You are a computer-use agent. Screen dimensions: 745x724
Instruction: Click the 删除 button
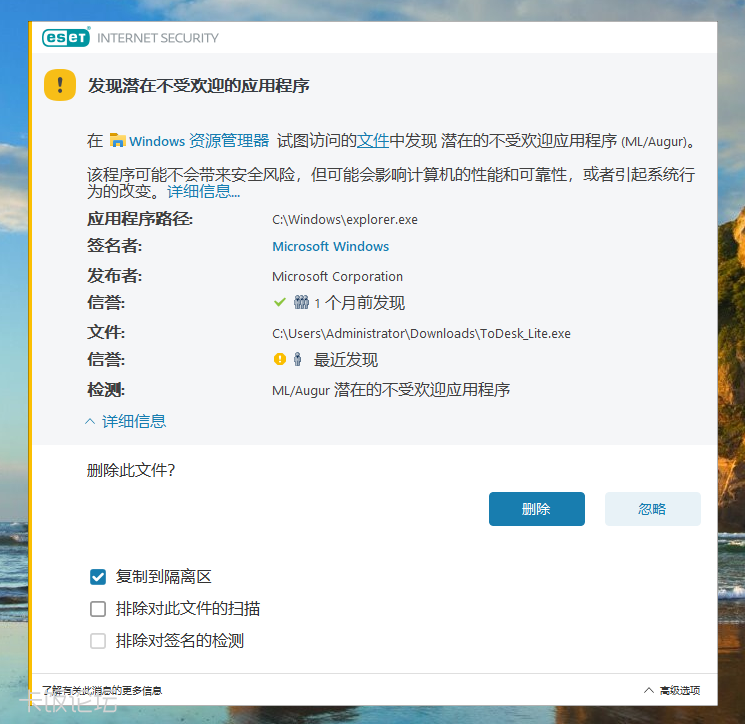click(x=537, y=509)
